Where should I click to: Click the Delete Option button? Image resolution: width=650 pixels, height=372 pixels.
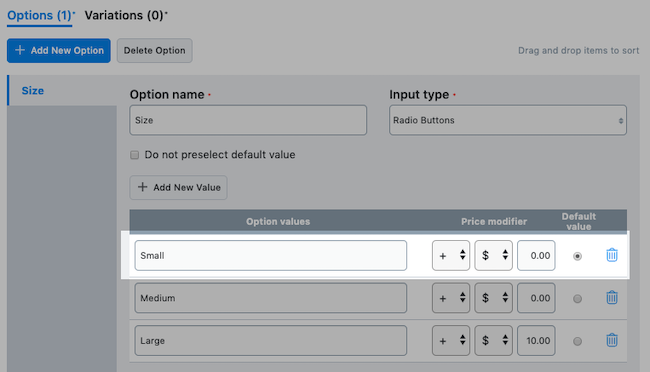pos(155,51)
